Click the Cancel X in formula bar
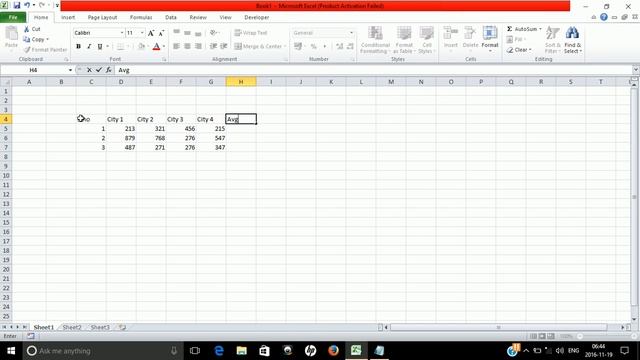Image resolution: width=640 pixels, height=360 pixels. [89, 70]
